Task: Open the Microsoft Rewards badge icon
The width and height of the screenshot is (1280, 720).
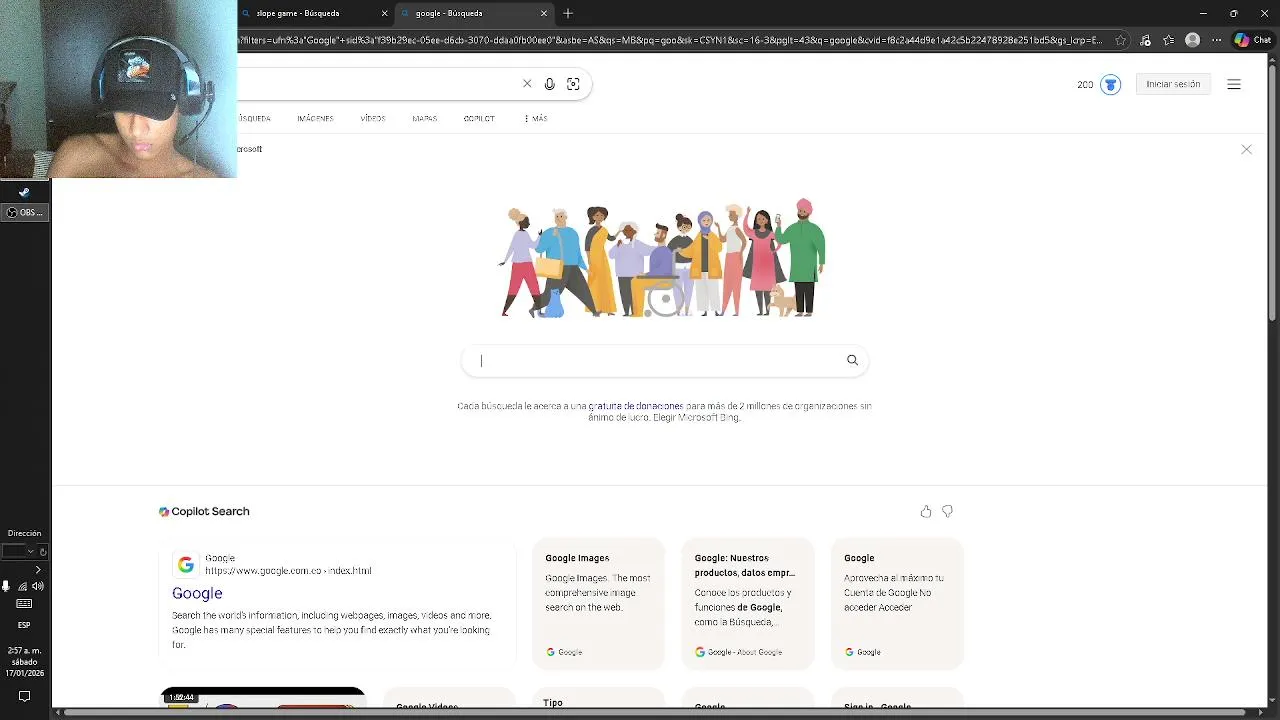Action: [x=1110, y=85]
